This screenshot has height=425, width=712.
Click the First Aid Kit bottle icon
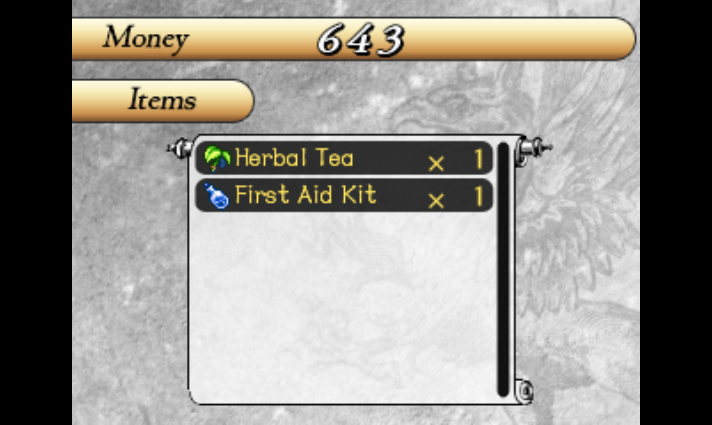(216, 196)
